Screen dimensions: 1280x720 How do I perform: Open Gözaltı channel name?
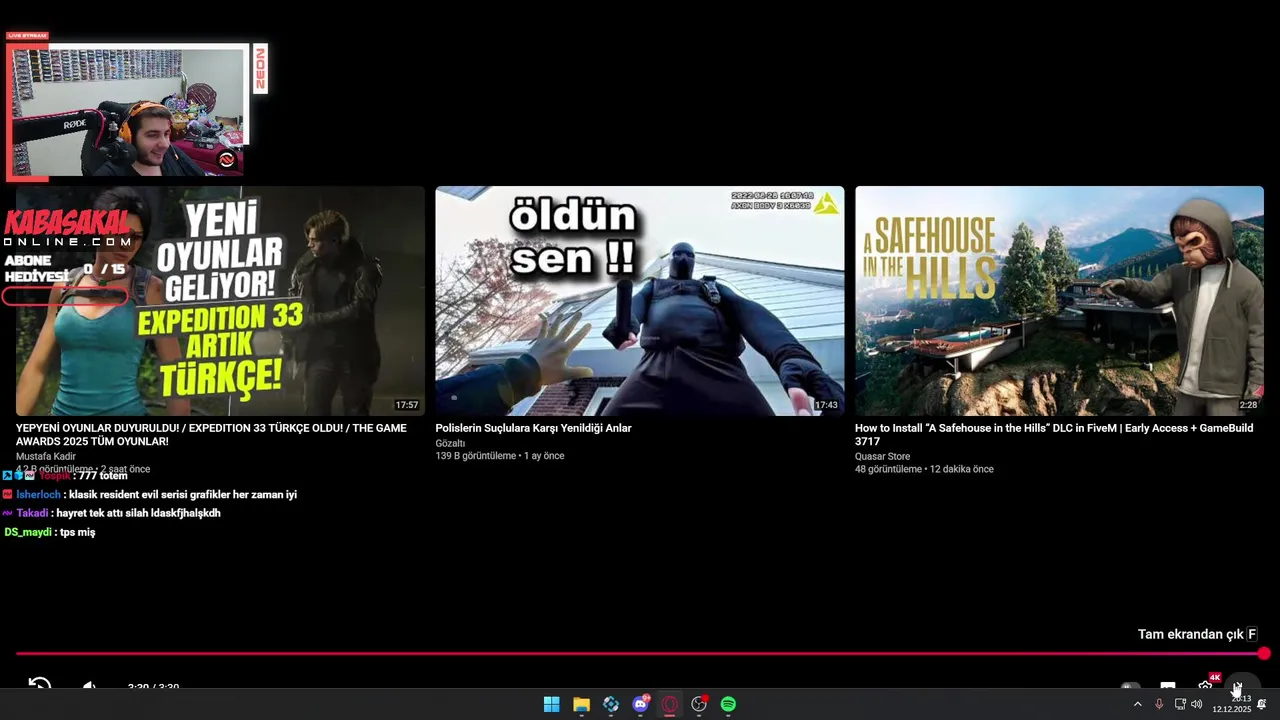(450, 443)
